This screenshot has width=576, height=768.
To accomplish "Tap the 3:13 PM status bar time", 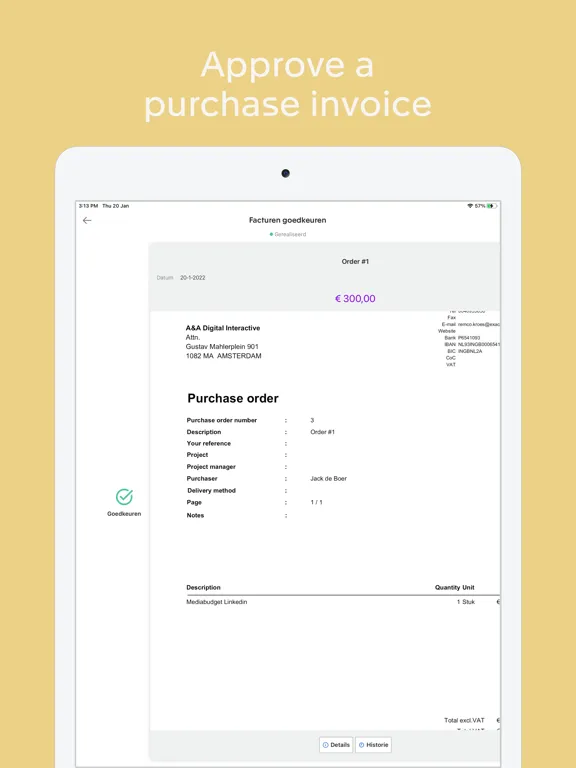I will [88, 206].
